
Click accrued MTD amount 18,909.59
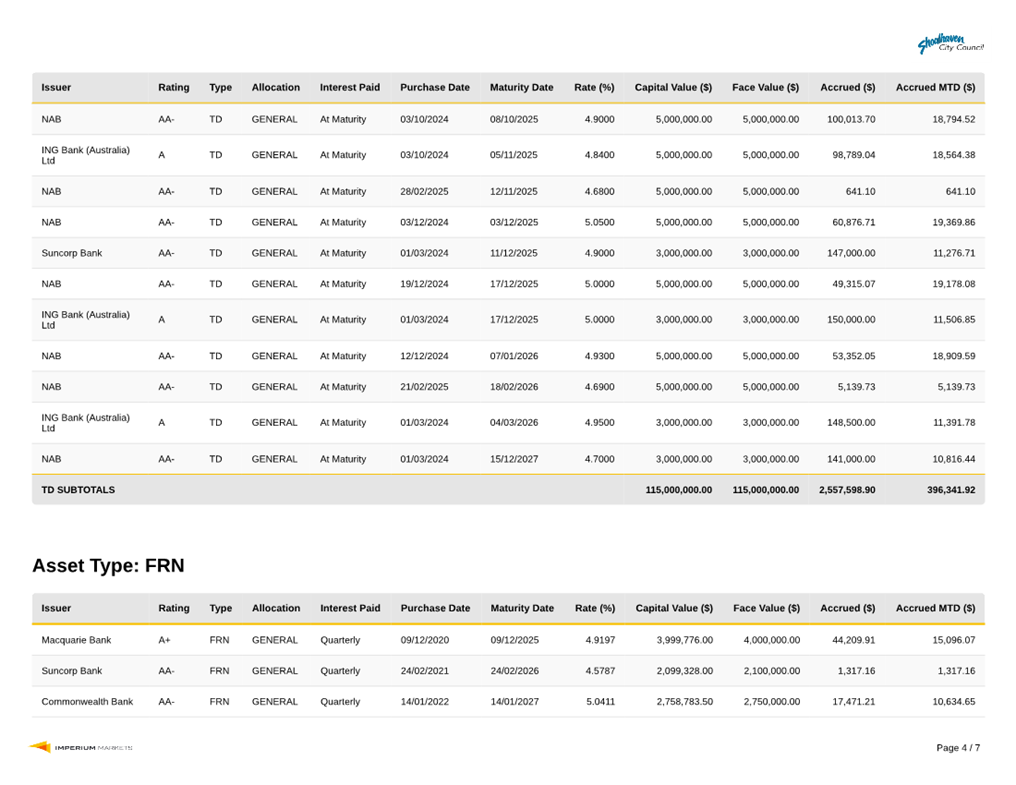pos(953,356)
